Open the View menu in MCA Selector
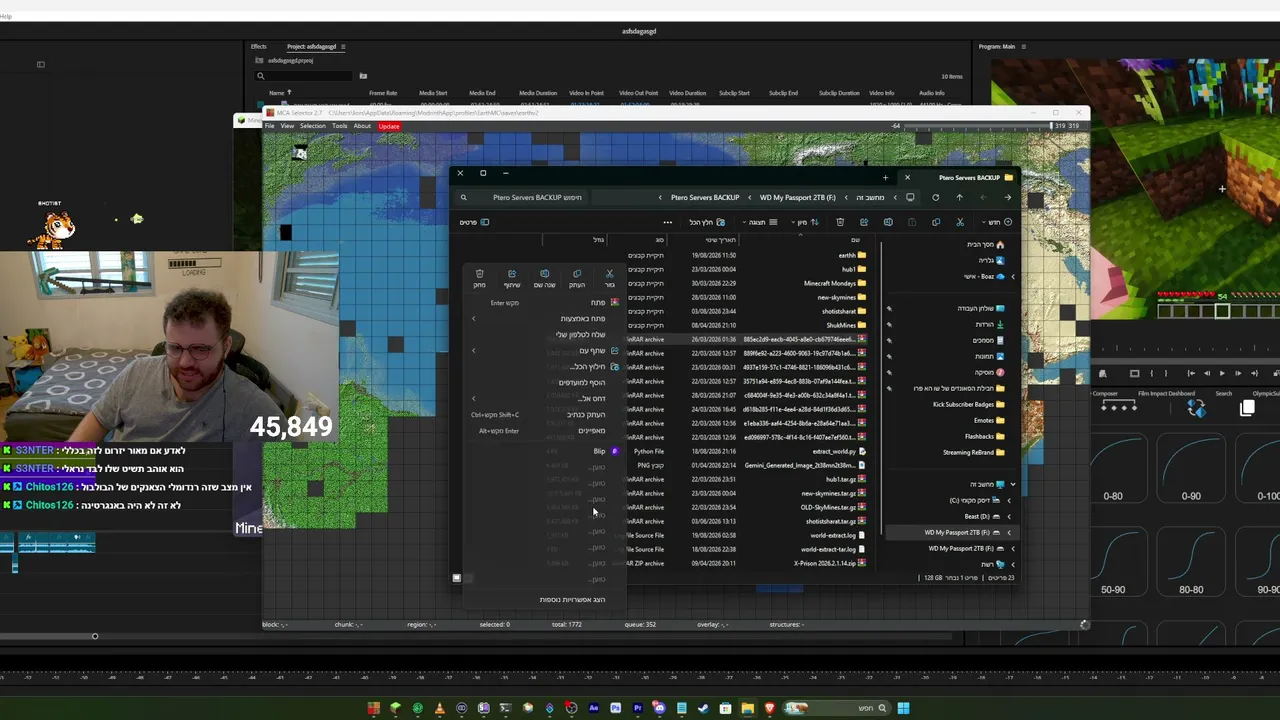This screenshot has height=720, width=1280. [x=287, y=126]
